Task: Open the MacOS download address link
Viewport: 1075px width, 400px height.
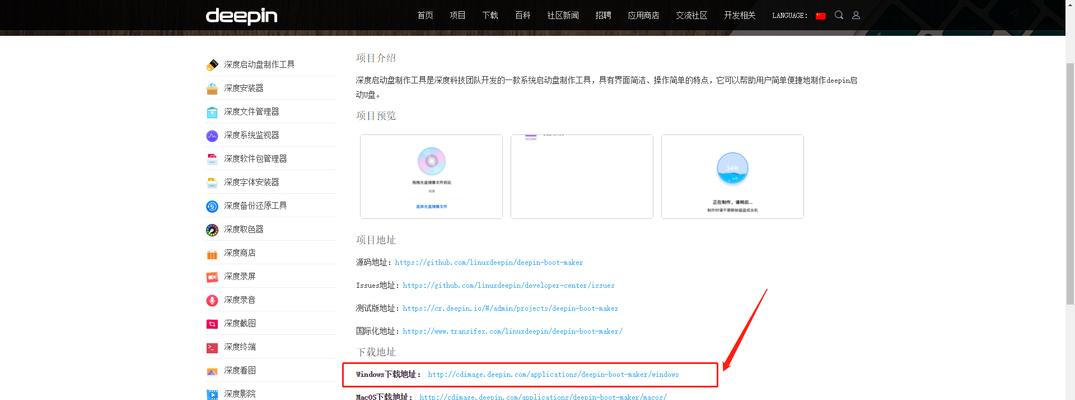Action: 543,396
